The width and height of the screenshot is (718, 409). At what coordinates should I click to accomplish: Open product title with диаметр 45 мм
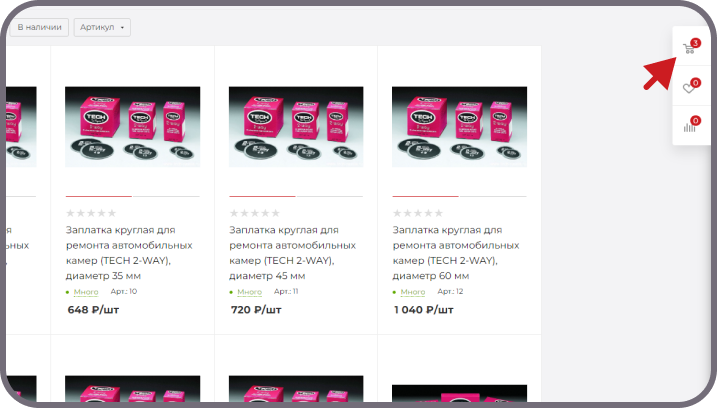[x=293, y=253]
